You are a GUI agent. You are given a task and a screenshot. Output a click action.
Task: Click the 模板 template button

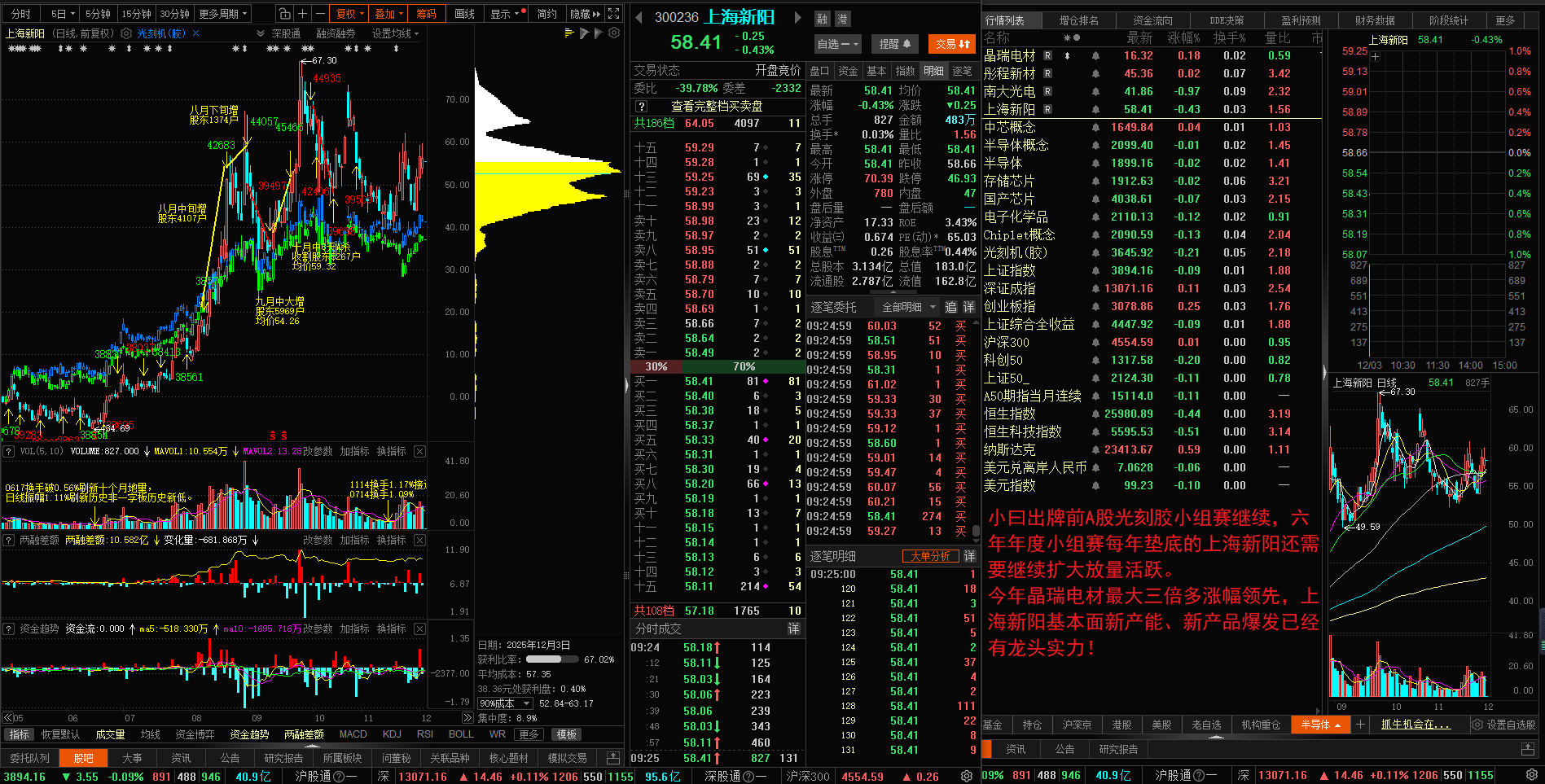tap(567, 734)
